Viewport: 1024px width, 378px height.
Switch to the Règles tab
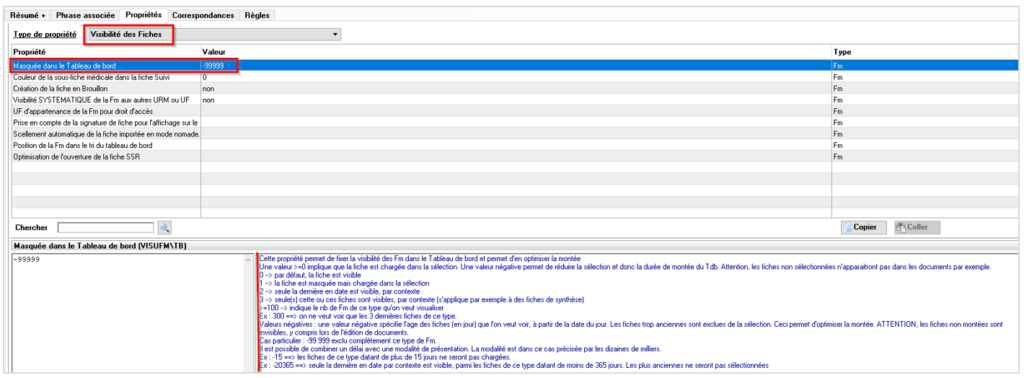click(257, 14)
